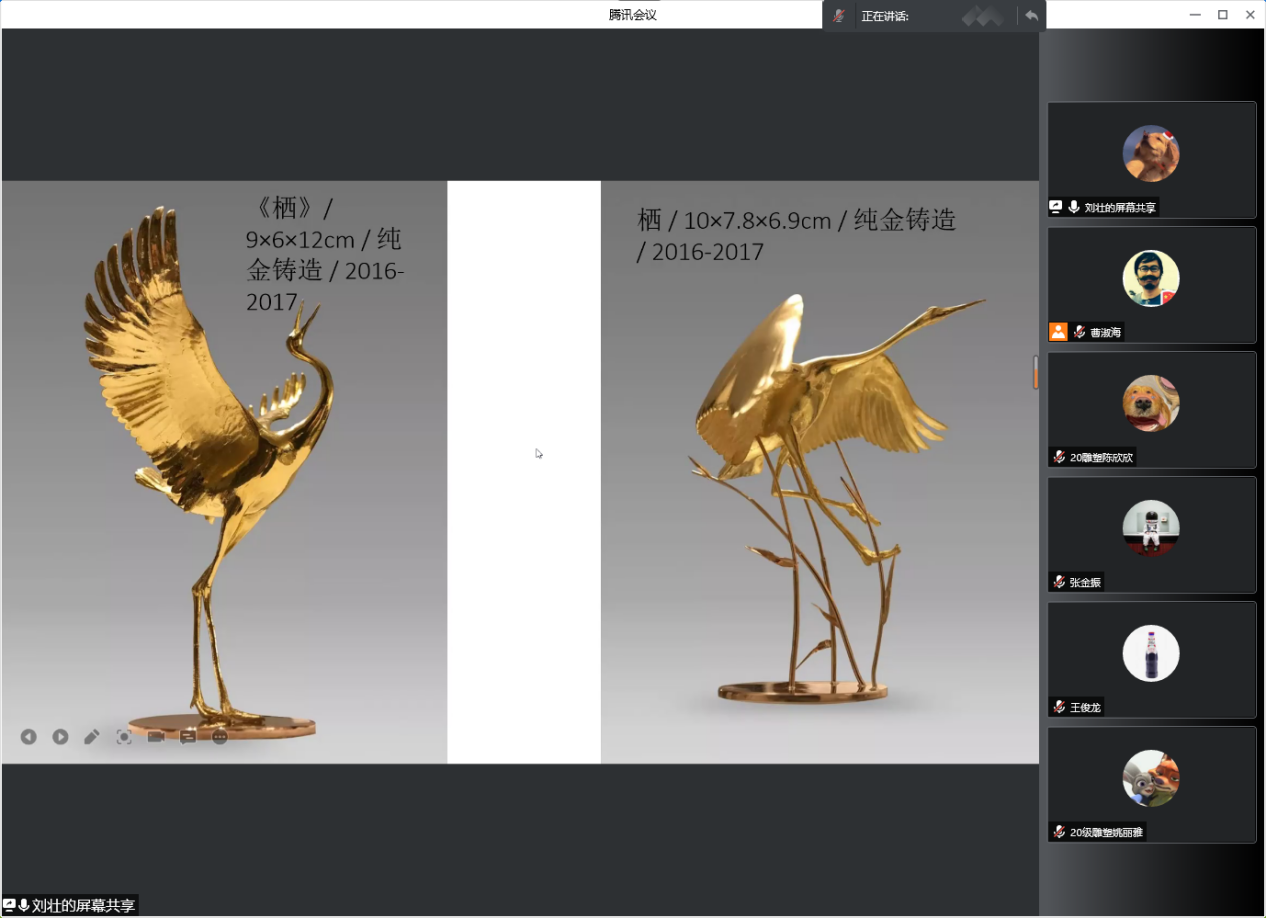This screenshot has height=918, width=1266.
Task: Click the orange panel divider handle
Action: [x=1036, y=372]
